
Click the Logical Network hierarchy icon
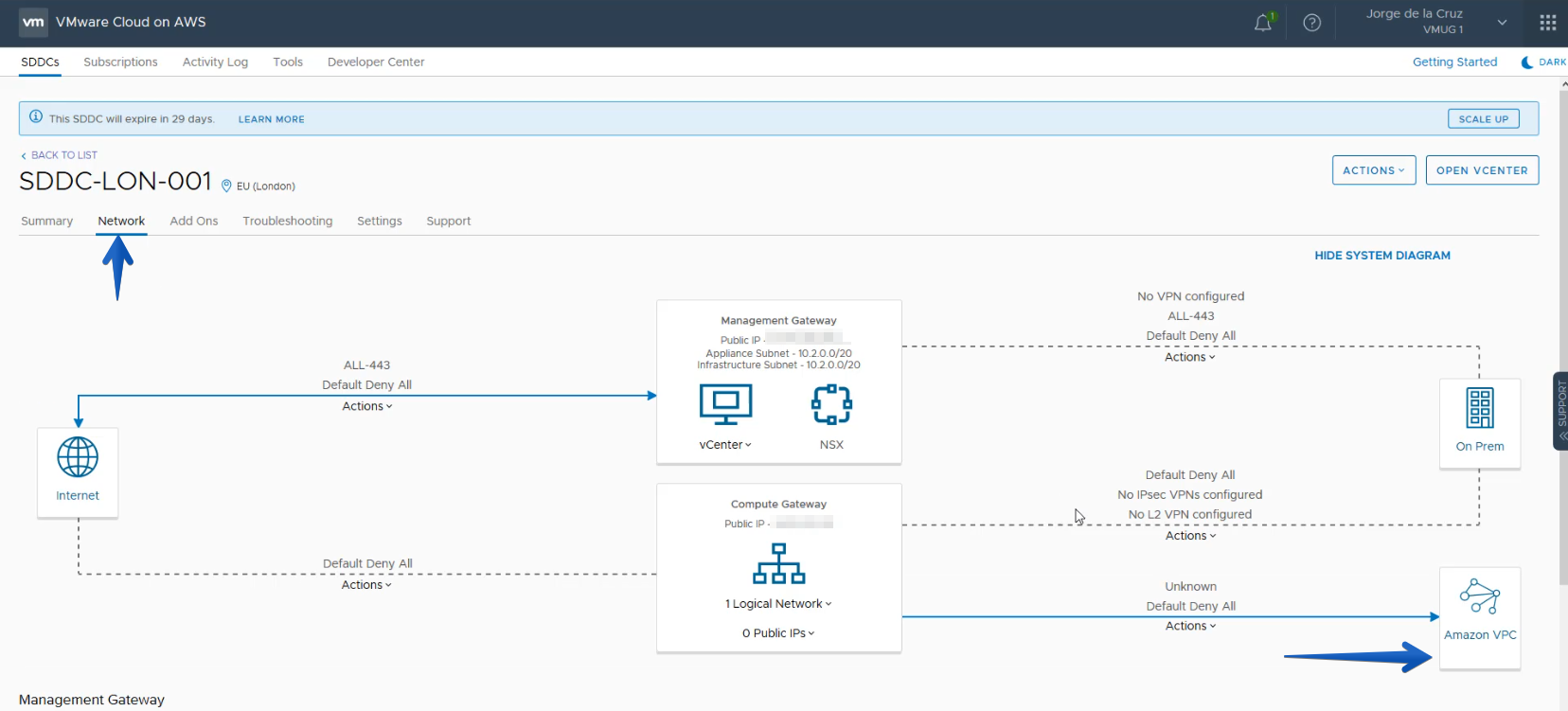point(778,563)
